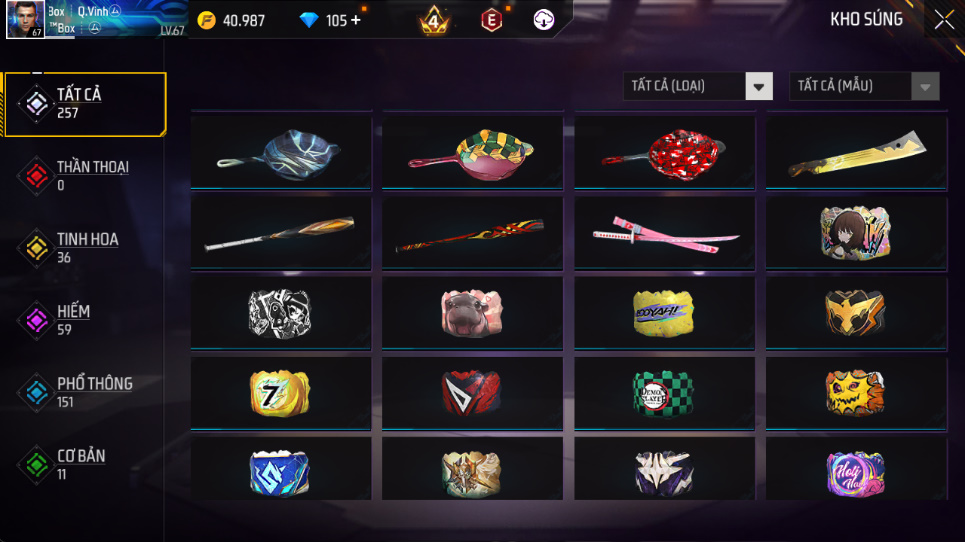Select the Tất Cả 257 category tab
Viewport: 965px width, 542px height.
coord(85,104)
